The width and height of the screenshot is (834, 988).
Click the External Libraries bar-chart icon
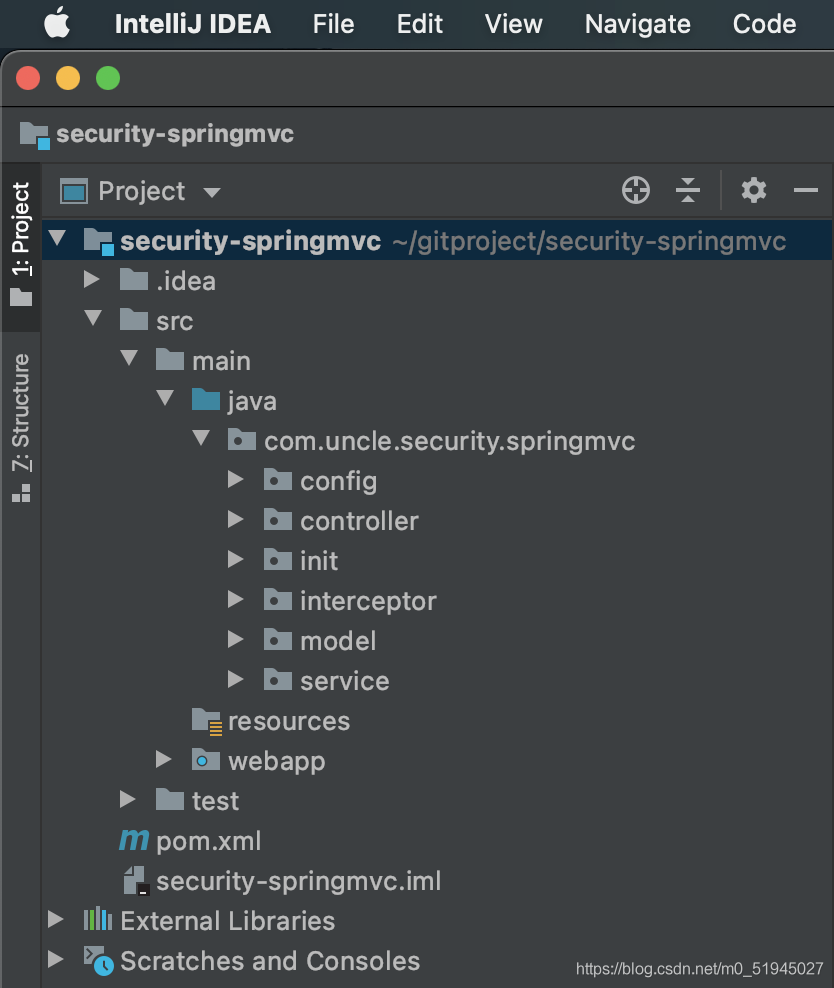click(x=97, y=920)
